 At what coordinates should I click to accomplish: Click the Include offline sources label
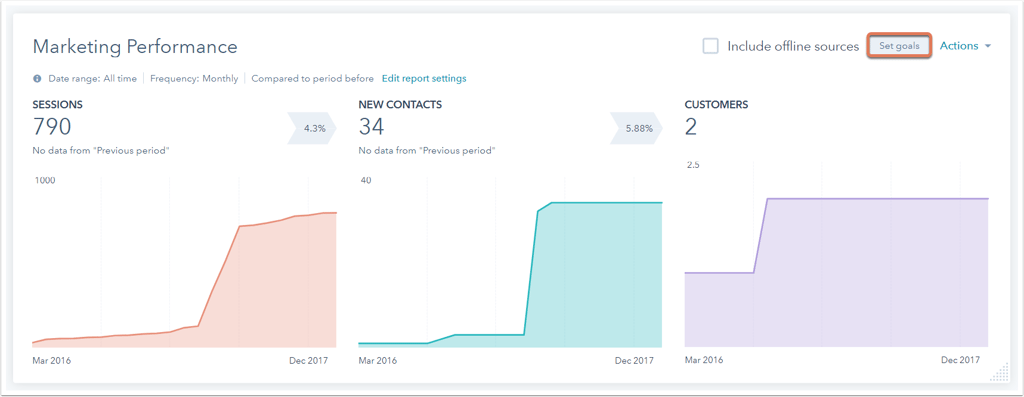coord(793,46)
